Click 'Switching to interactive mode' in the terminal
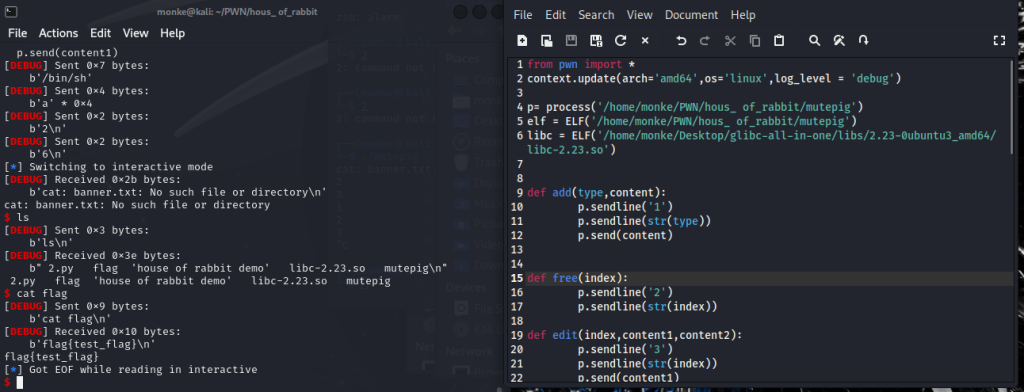This screenshot has height=392, width=1024. coord(120,167)
